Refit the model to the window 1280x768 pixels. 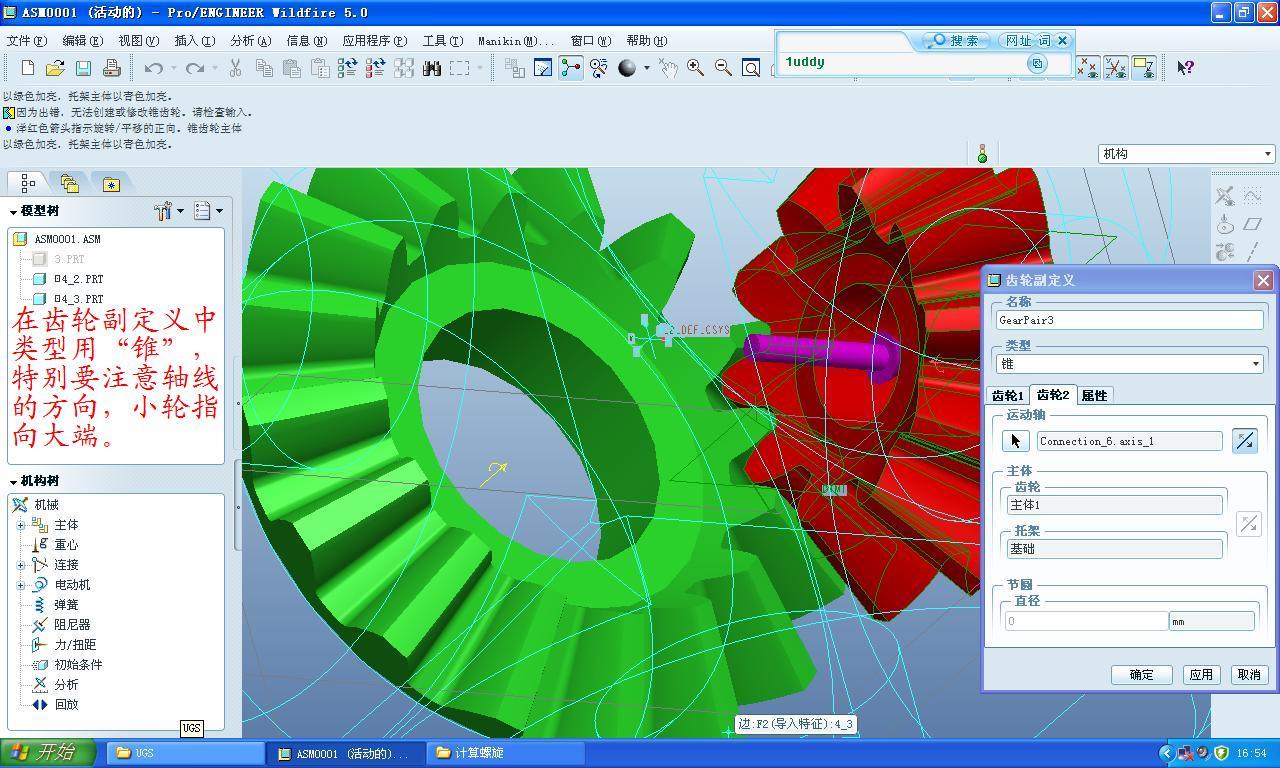[751, 68]
